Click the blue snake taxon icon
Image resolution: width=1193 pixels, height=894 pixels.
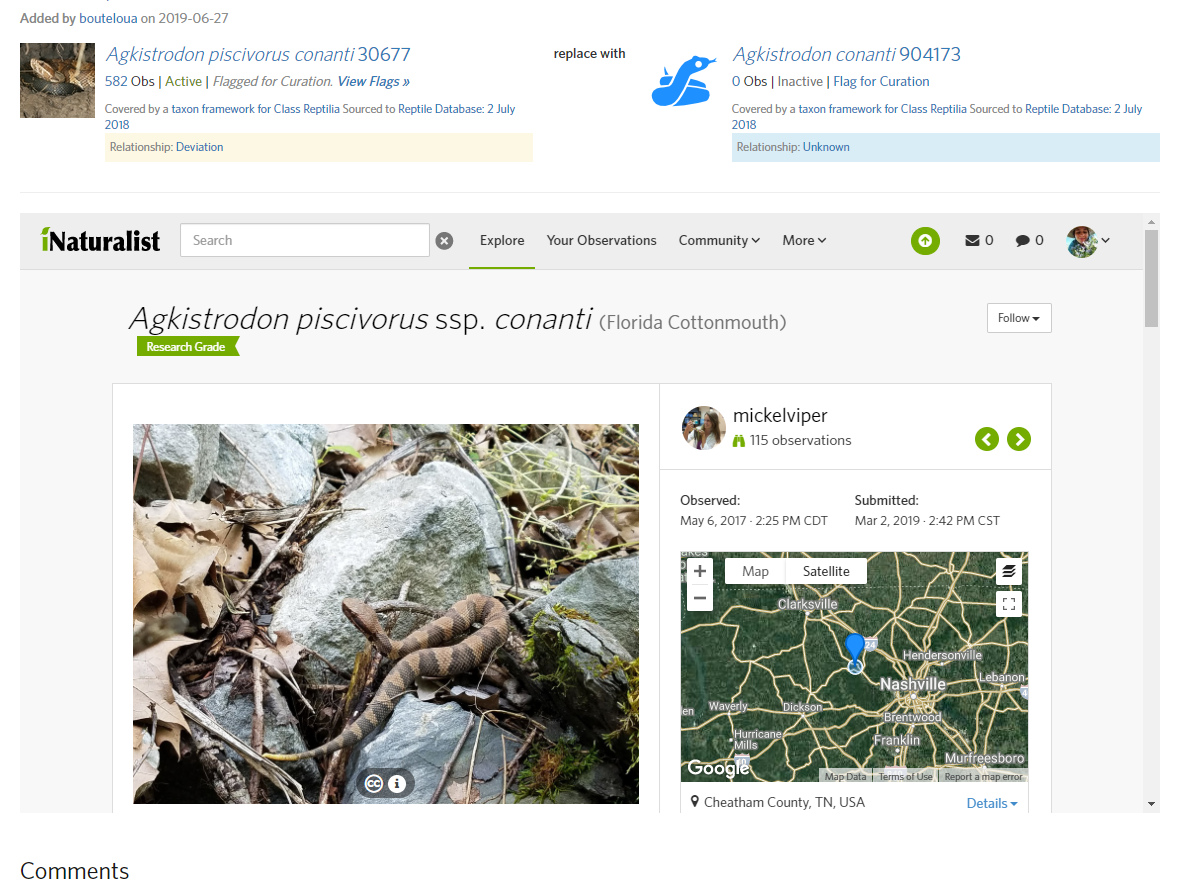(683, 81)
